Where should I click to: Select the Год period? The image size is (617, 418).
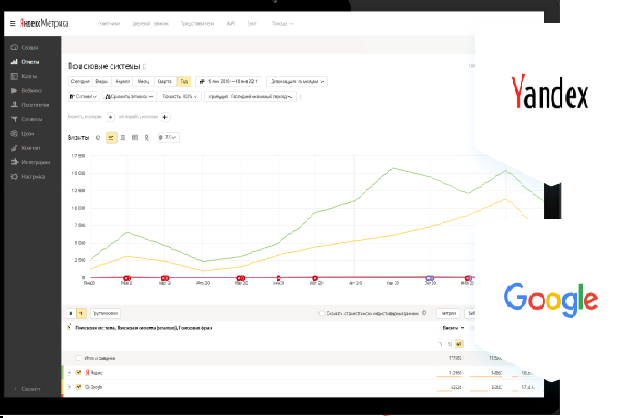184,81
